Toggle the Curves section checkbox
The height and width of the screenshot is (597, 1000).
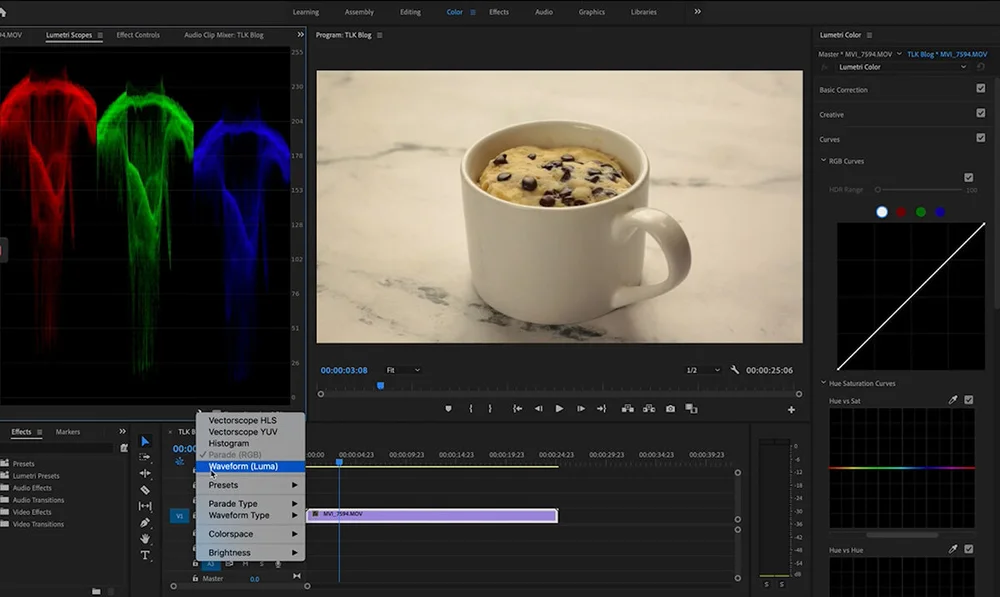point(980,138)
